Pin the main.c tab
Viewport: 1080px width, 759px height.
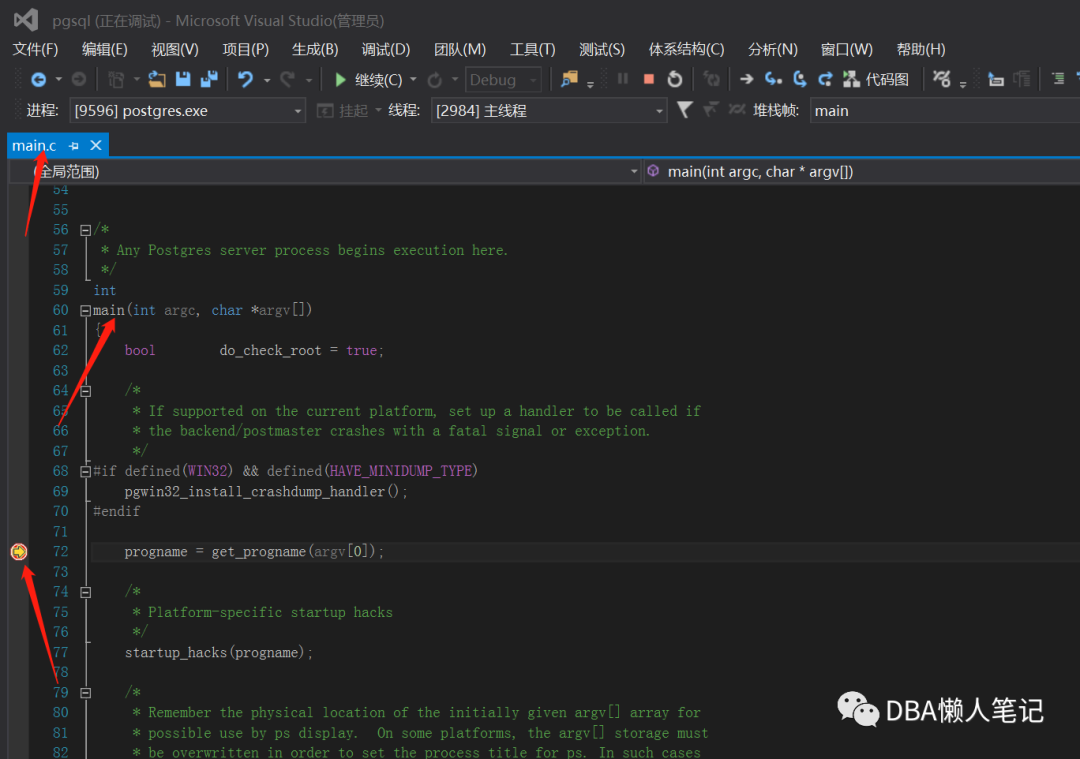[74, 146]
